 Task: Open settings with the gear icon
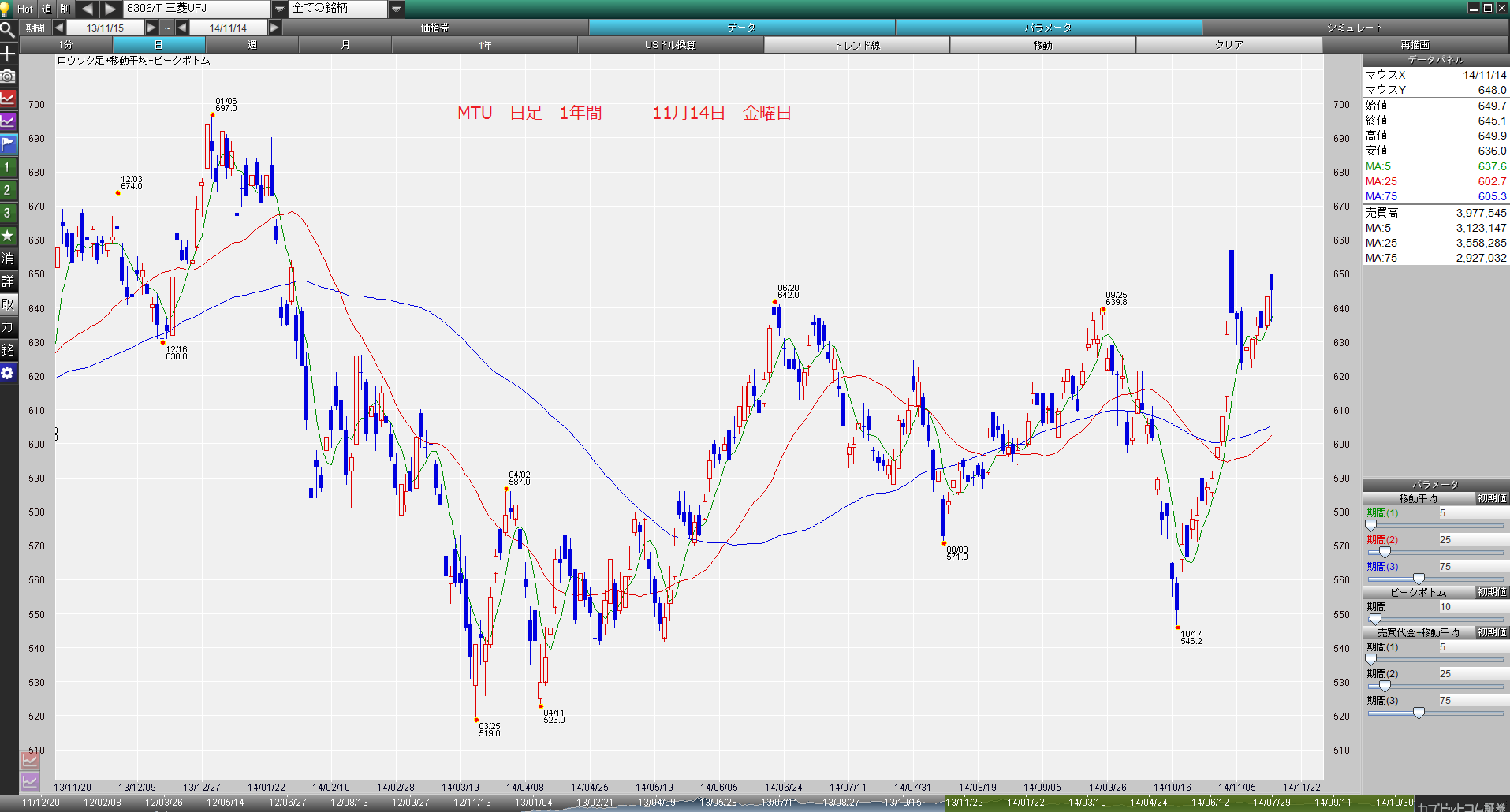point(8,373)
